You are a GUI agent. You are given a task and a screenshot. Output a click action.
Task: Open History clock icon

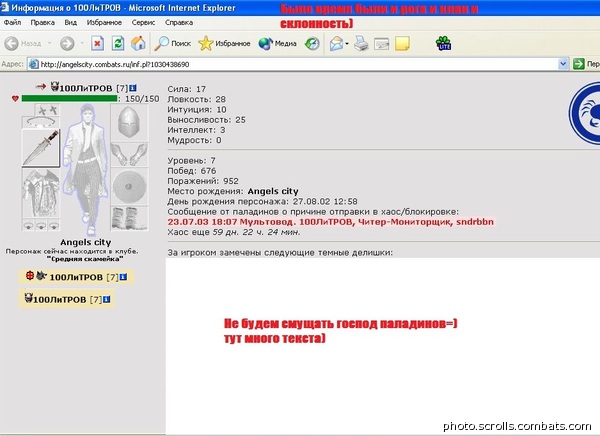(312, 43)
